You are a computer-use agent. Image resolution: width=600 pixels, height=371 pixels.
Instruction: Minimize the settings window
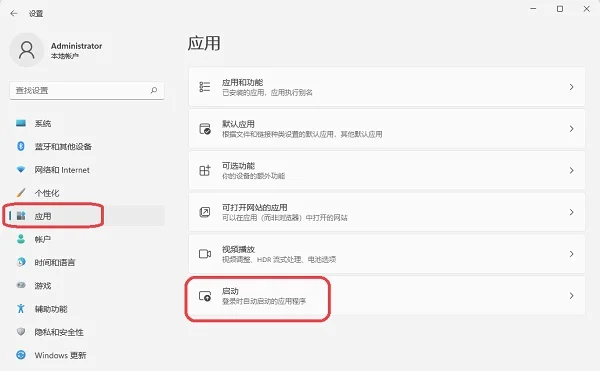click(533, 9)
